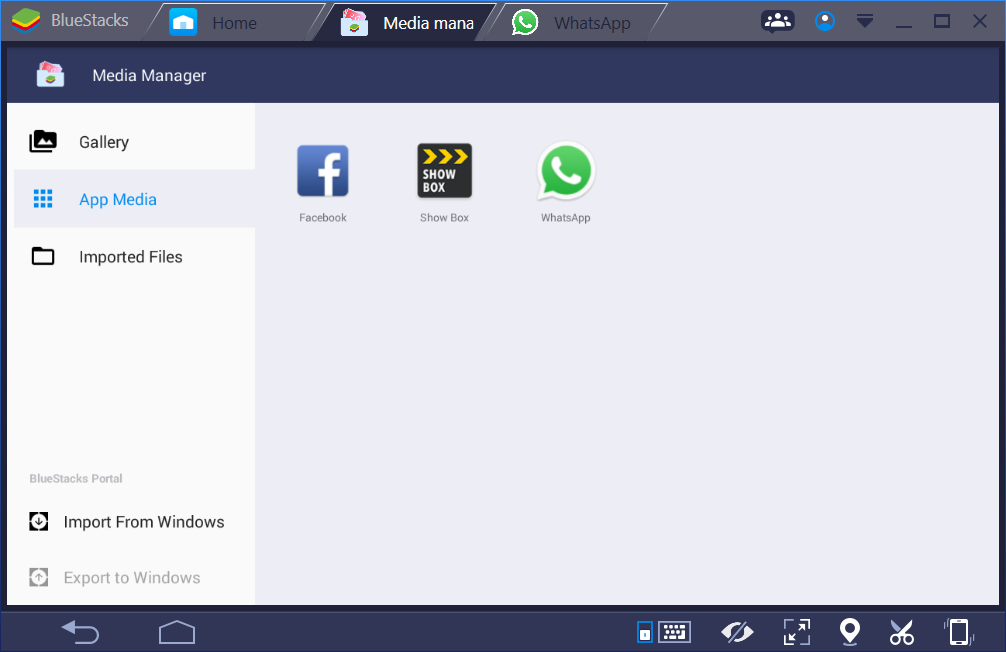Viewport: 1006px width, 652px height.
Task: Click the Android back arrow button
Action: [80, 632]
